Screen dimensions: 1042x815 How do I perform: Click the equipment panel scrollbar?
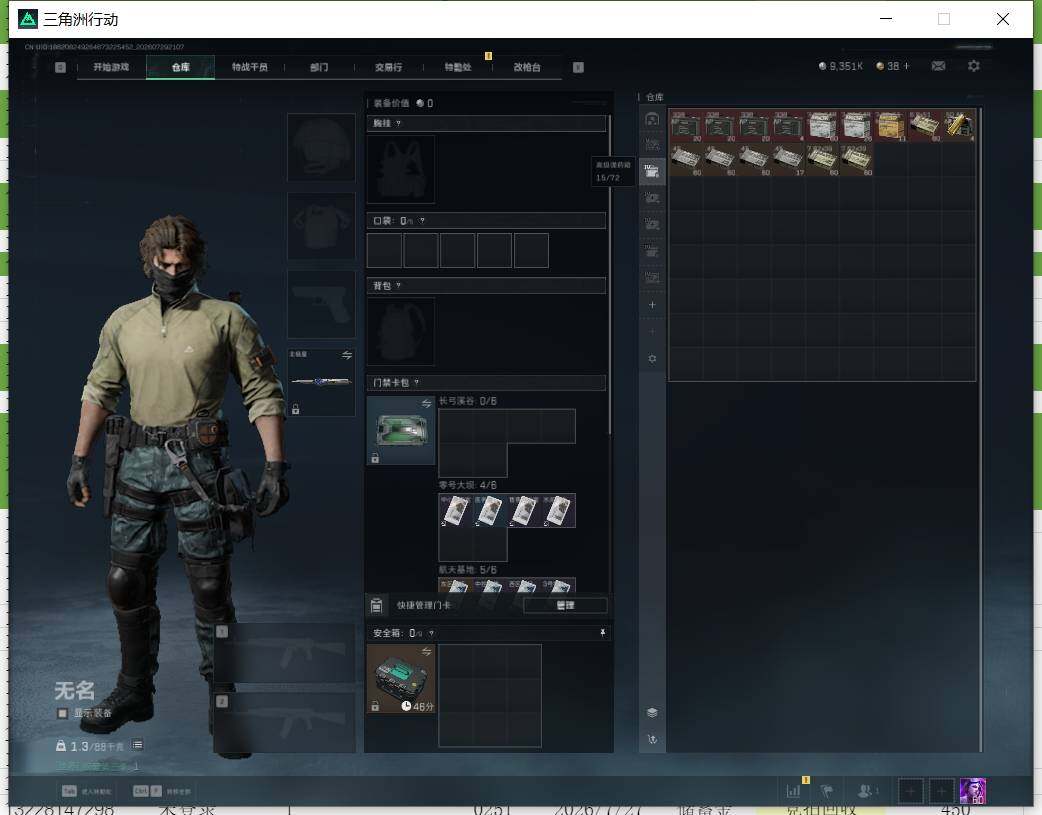tap(609, 276)
